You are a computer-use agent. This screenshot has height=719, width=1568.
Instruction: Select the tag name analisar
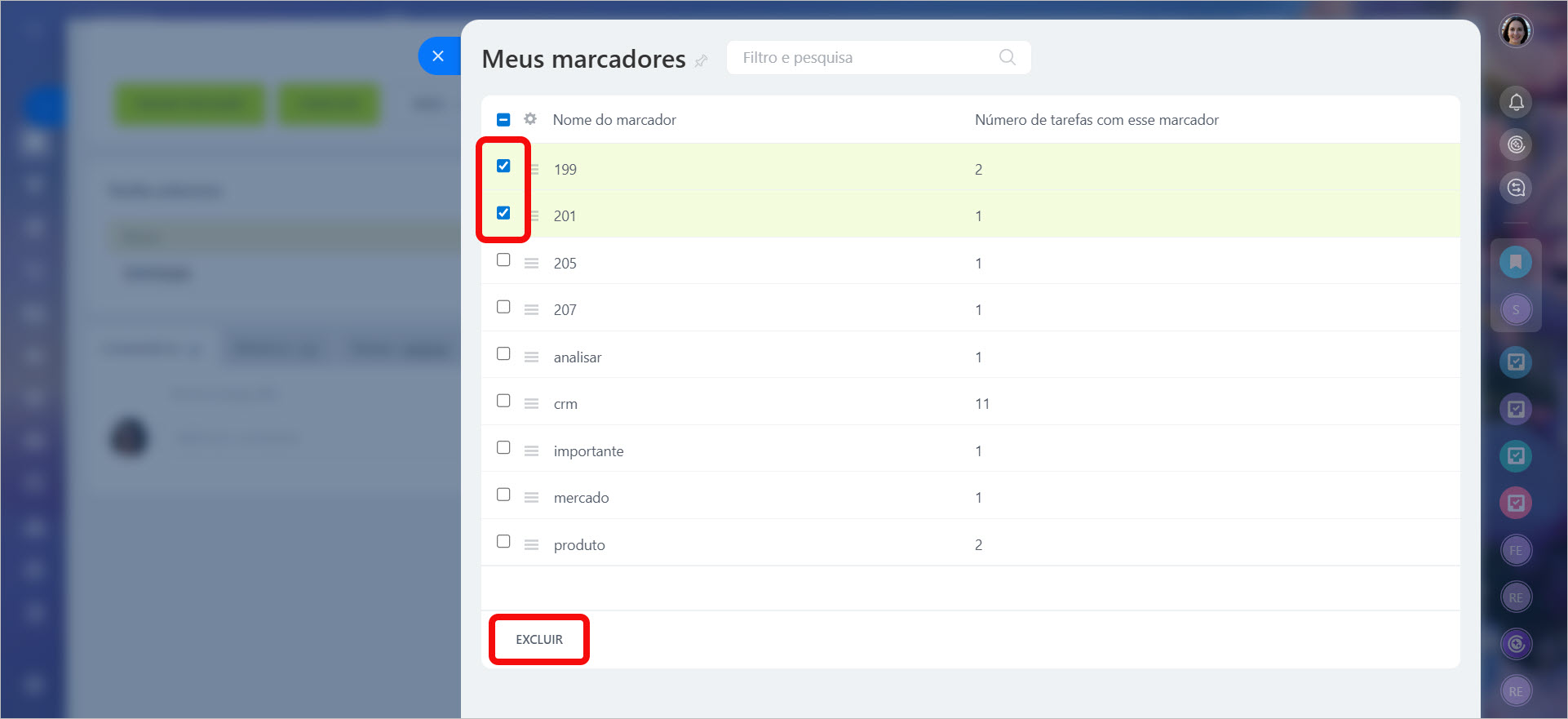pos(578,357)
